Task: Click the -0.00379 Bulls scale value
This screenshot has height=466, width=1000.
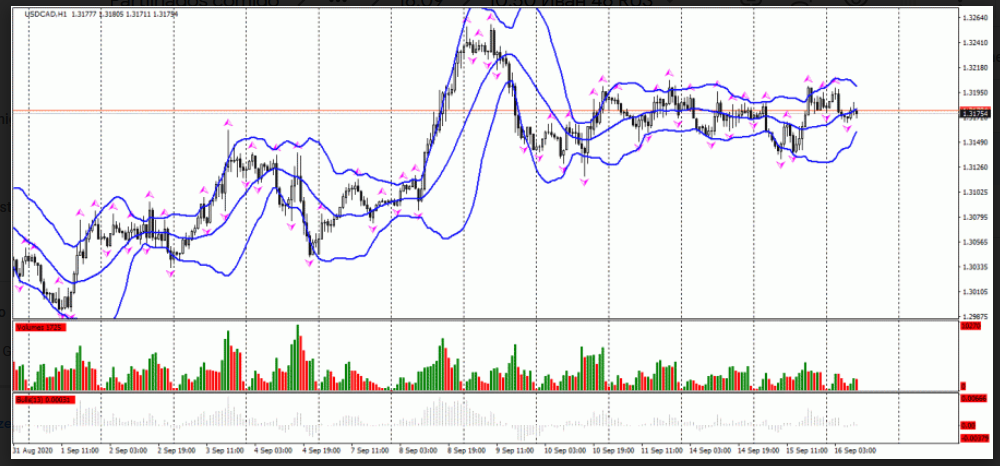Action: 971,437
